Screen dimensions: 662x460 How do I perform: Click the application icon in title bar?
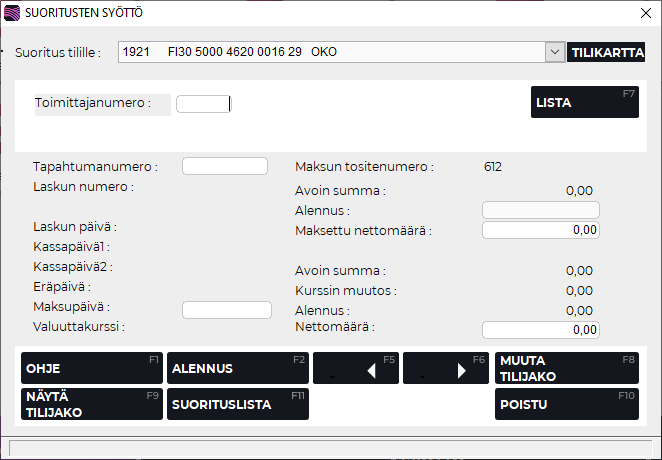point(12,14)
